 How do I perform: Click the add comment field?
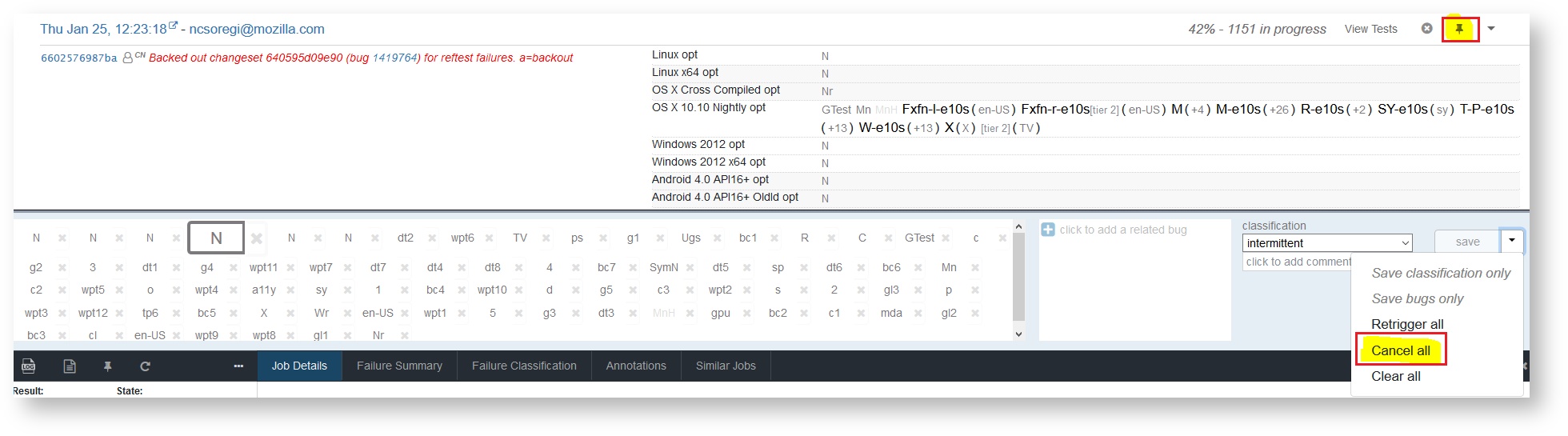(1297, 262)
